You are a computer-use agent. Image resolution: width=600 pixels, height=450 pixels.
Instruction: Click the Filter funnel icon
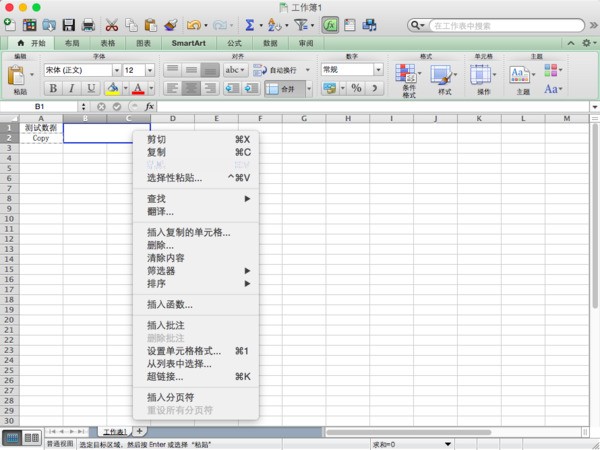click(298, 24)
